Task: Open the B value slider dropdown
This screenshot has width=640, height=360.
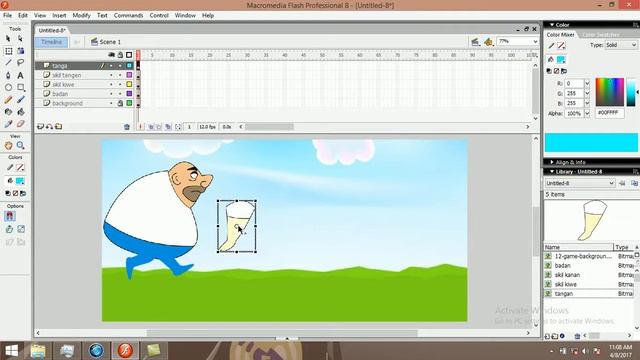Action: (x=587, y=103)
